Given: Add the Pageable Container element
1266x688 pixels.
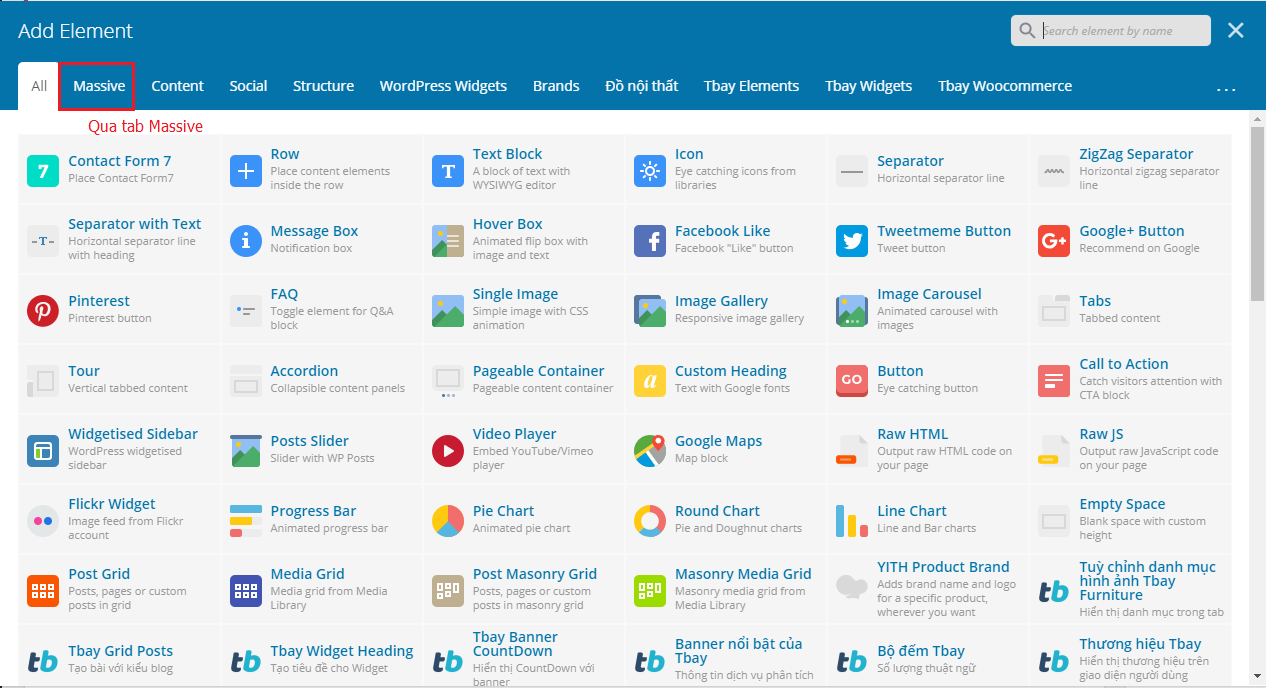Looking at the screenshot, I should pyautogui.click(x=524, y=381).
